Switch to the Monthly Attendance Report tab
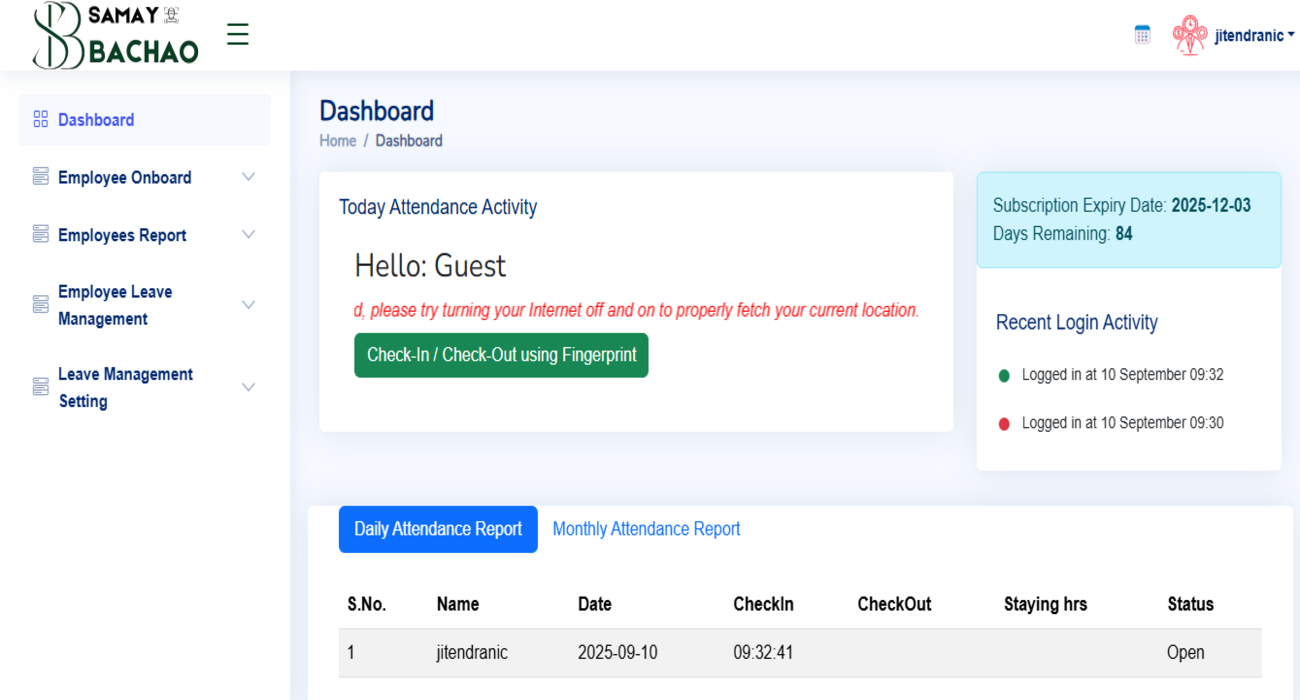Screen dimensions: 1300x700 click(646, 528)
